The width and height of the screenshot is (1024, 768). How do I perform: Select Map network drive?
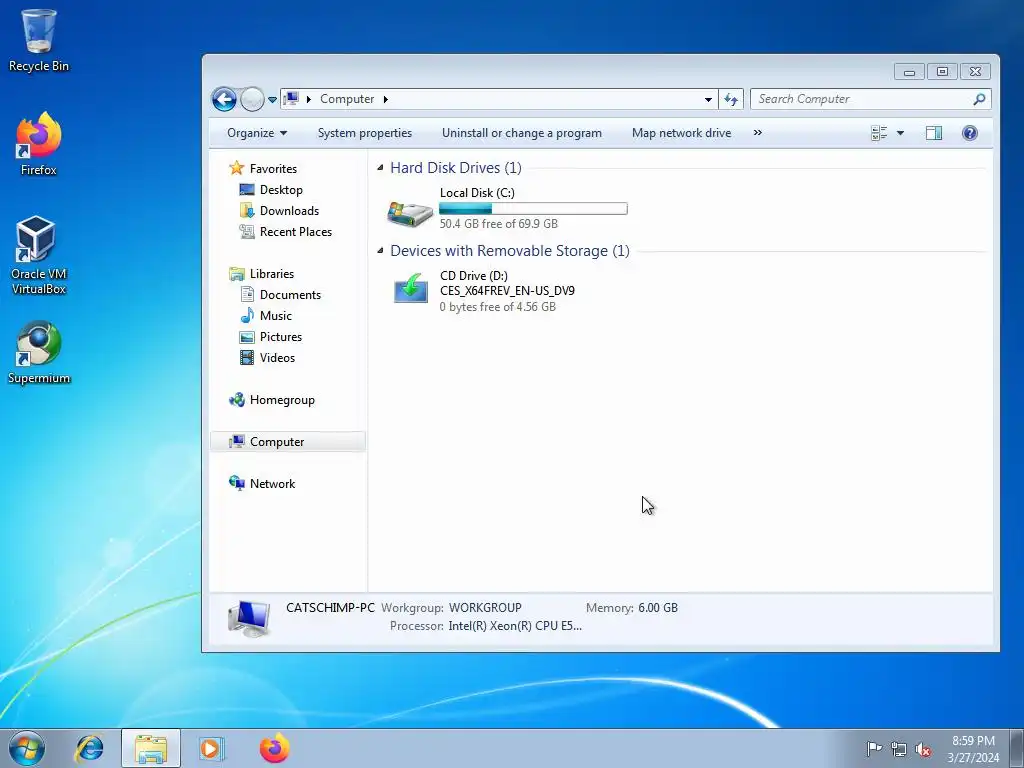click(681, 133)
